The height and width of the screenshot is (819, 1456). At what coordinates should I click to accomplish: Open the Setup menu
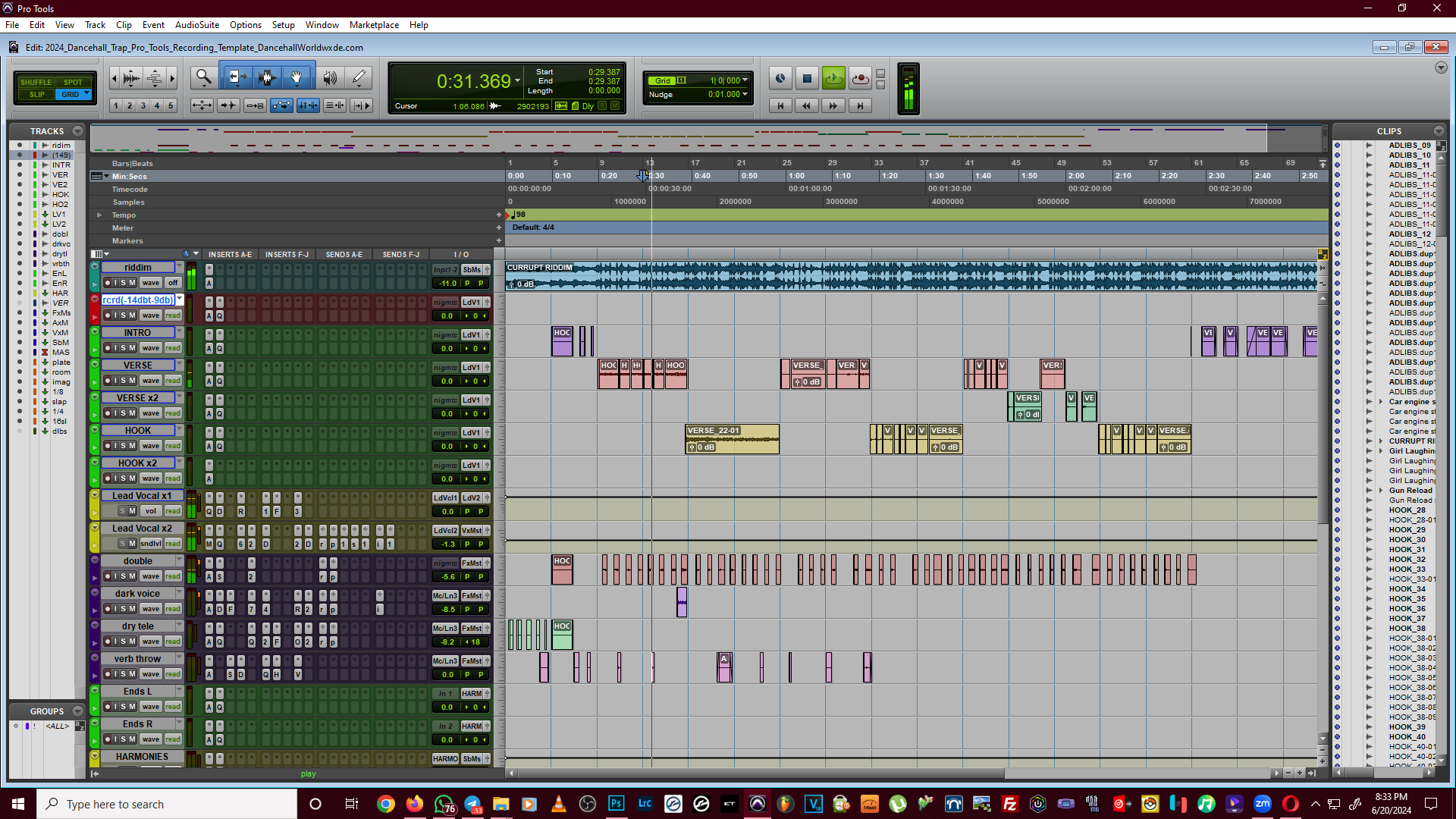283,25
